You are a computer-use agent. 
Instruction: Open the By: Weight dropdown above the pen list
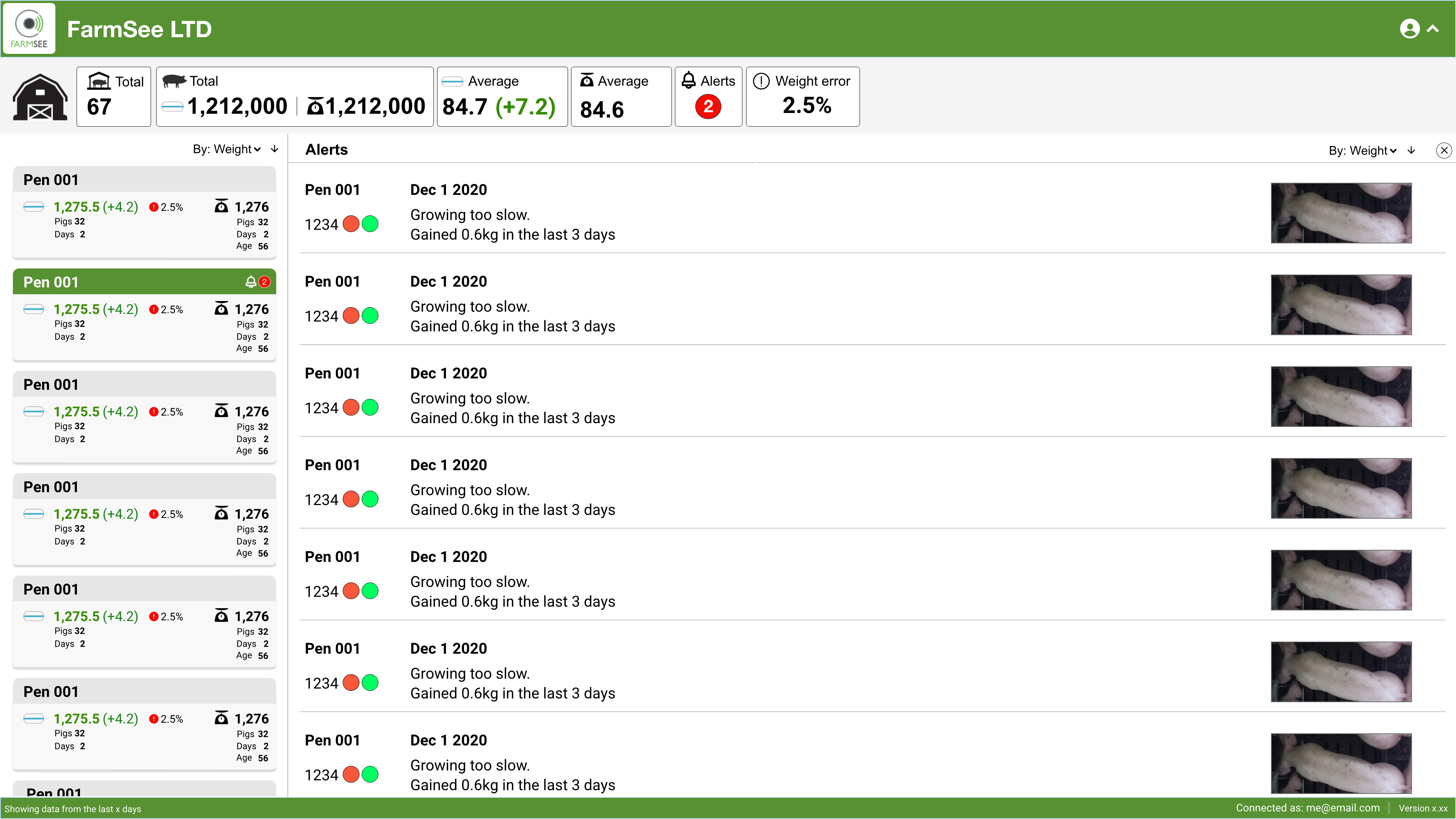point(227,149)
